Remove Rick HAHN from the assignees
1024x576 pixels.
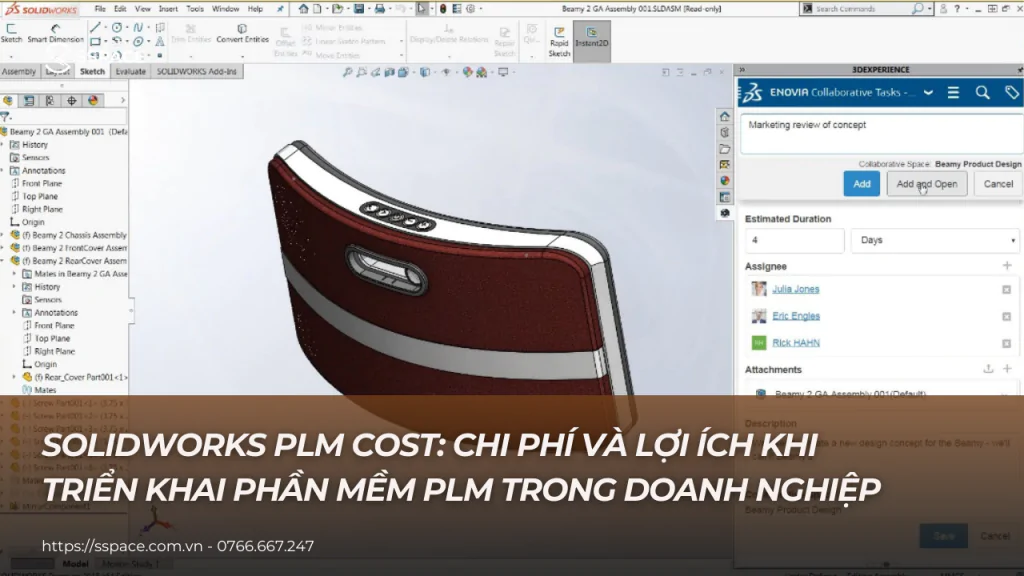coord(1006,343)
